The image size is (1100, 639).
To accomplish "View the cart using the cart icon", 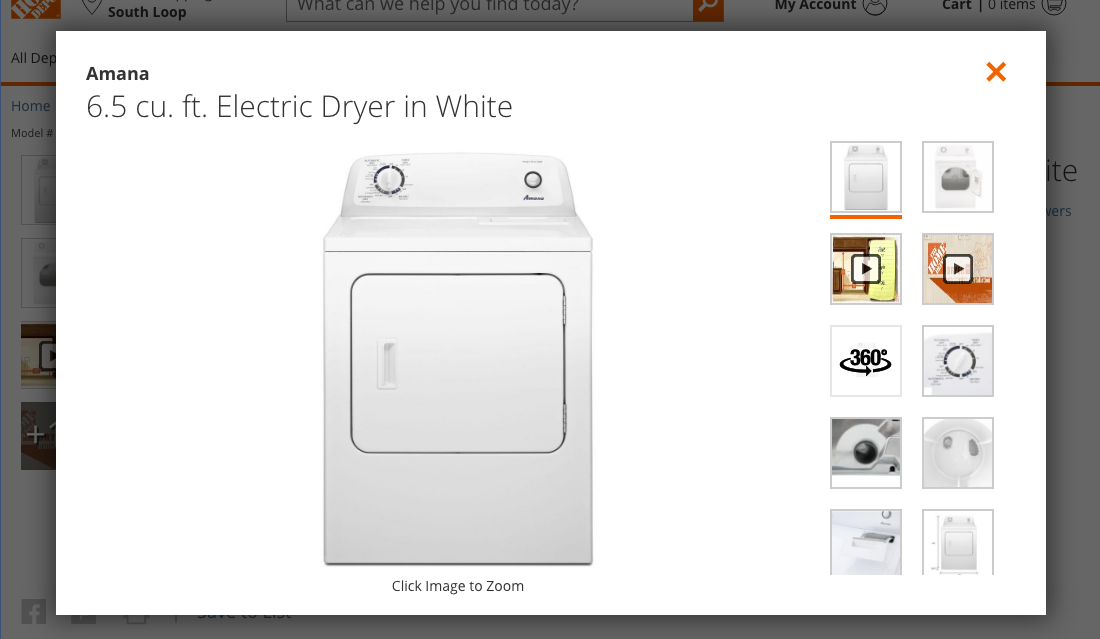I will [1053, 6].
